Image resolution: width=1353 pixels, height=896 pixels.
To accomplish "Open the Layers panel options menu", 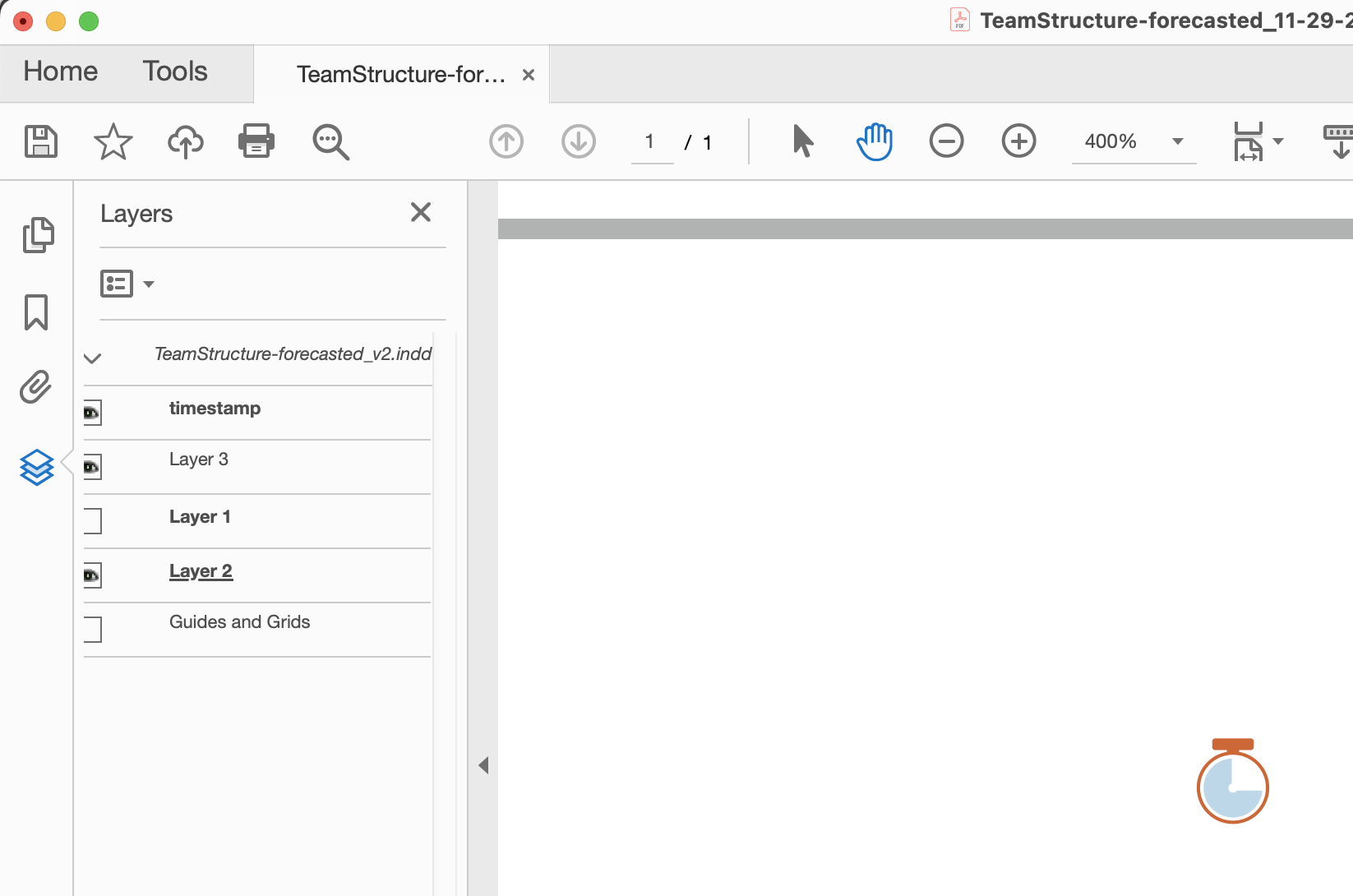I will (x=127, y=283).
